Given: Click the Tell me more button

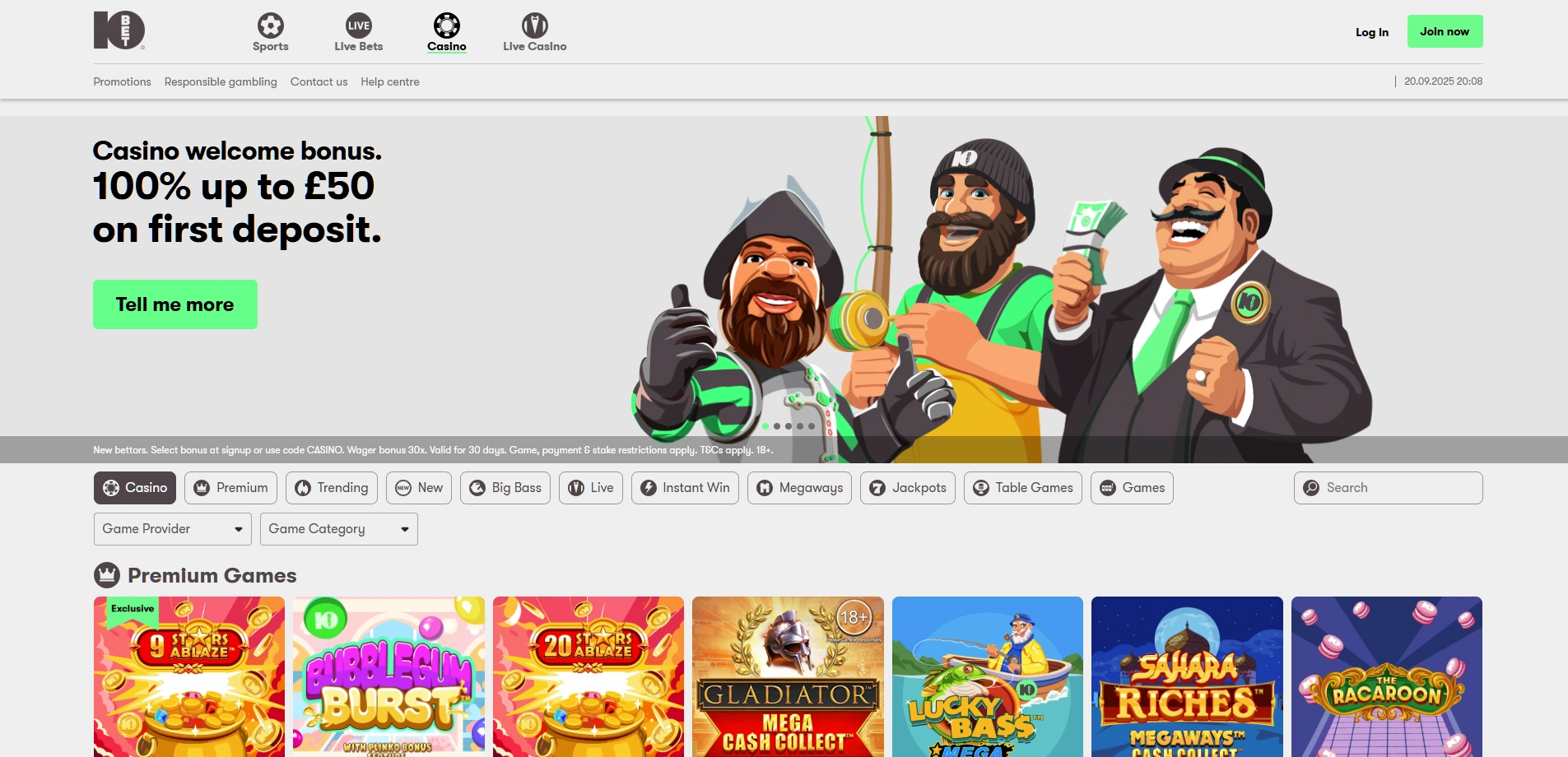Looking at the screenshot, I should coord(174,304).
